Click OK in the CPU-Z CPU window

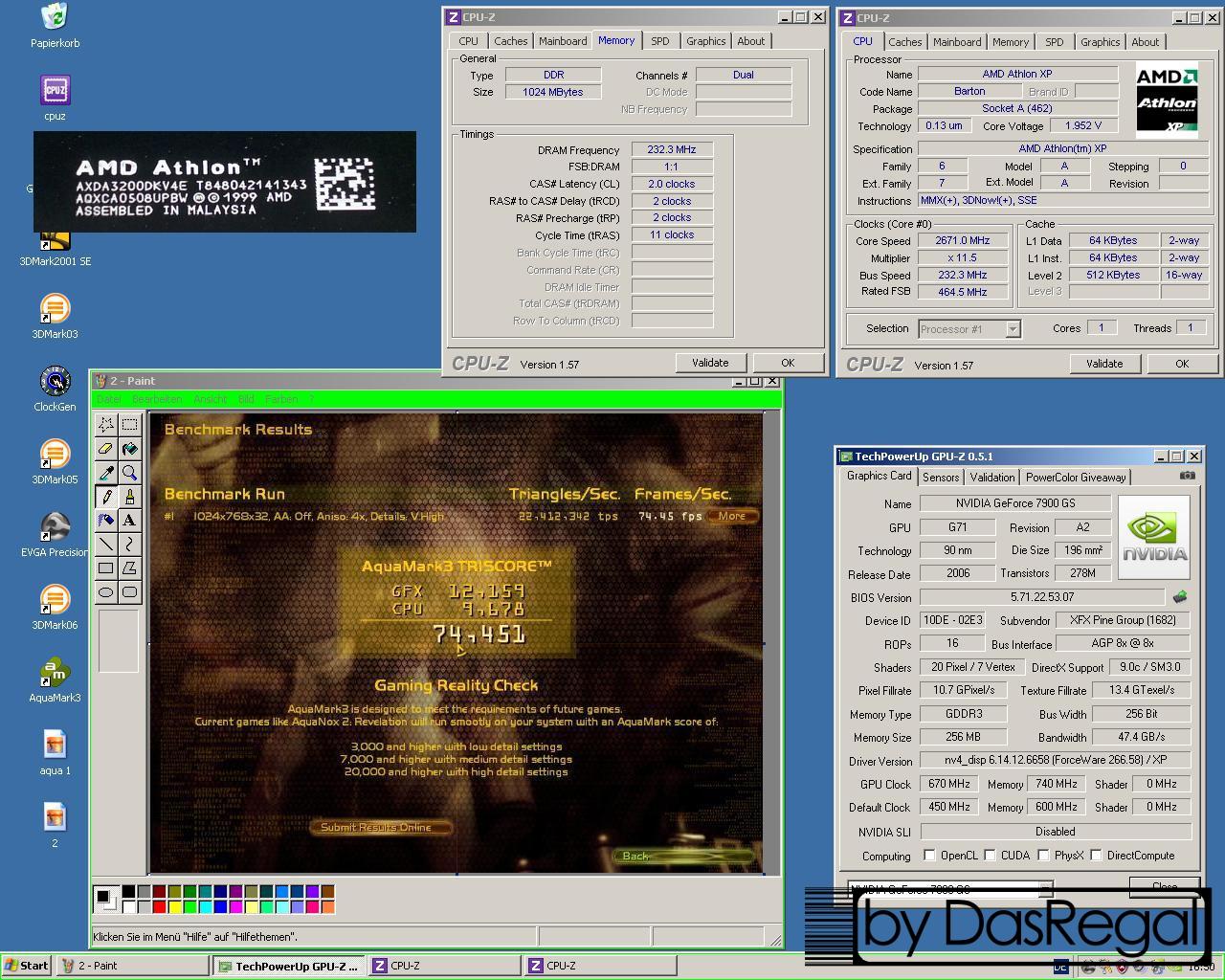[1182, 364]
